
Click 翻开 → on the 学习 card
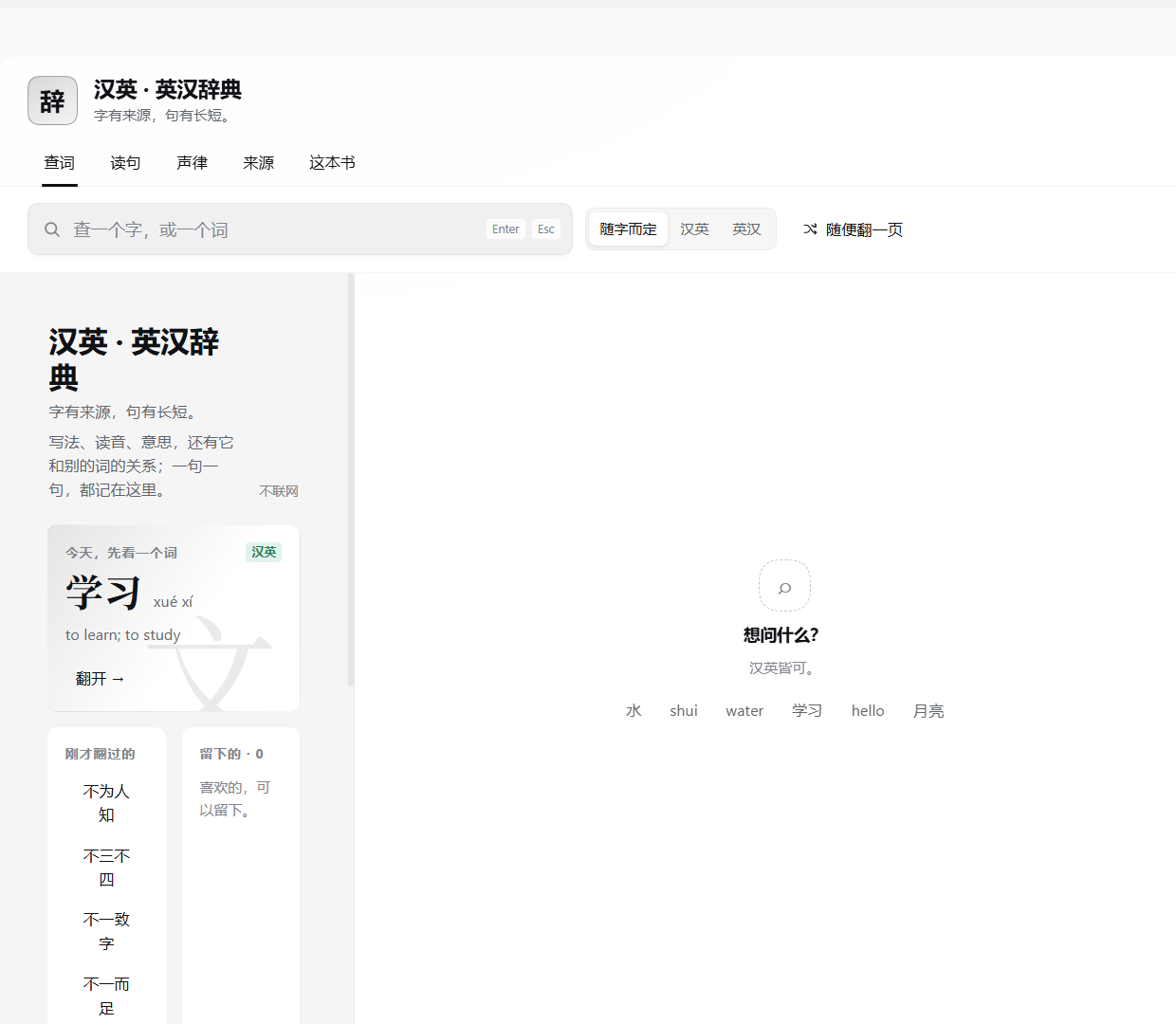pyautogui.click(x=100, y=679)
